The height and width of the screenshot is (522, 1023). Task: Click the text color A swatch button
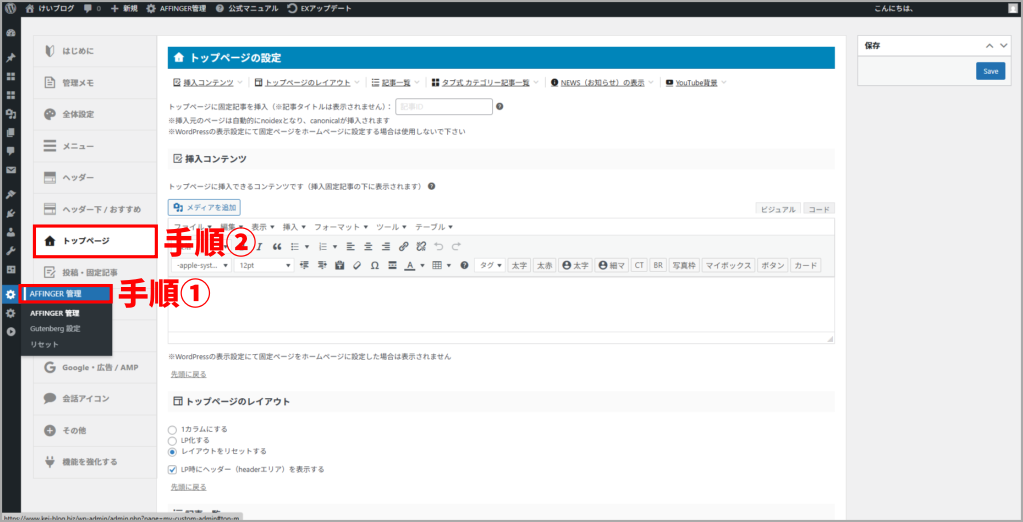coord(410,265)
